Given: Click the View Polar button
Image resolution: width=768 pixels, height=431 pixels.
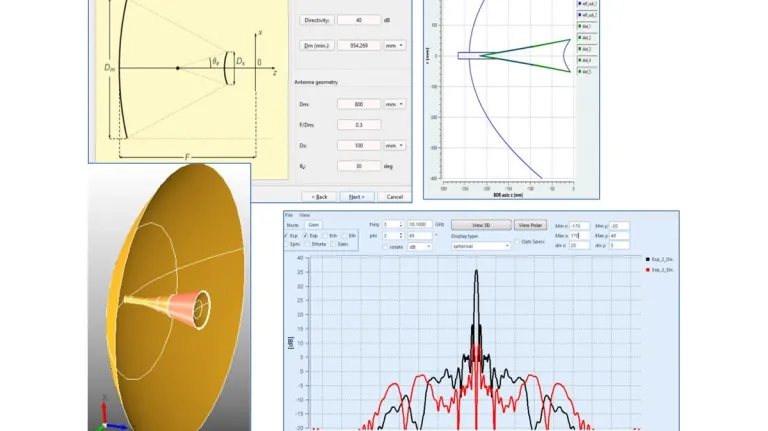Looking at the screenshot, I should click(530, 225).
